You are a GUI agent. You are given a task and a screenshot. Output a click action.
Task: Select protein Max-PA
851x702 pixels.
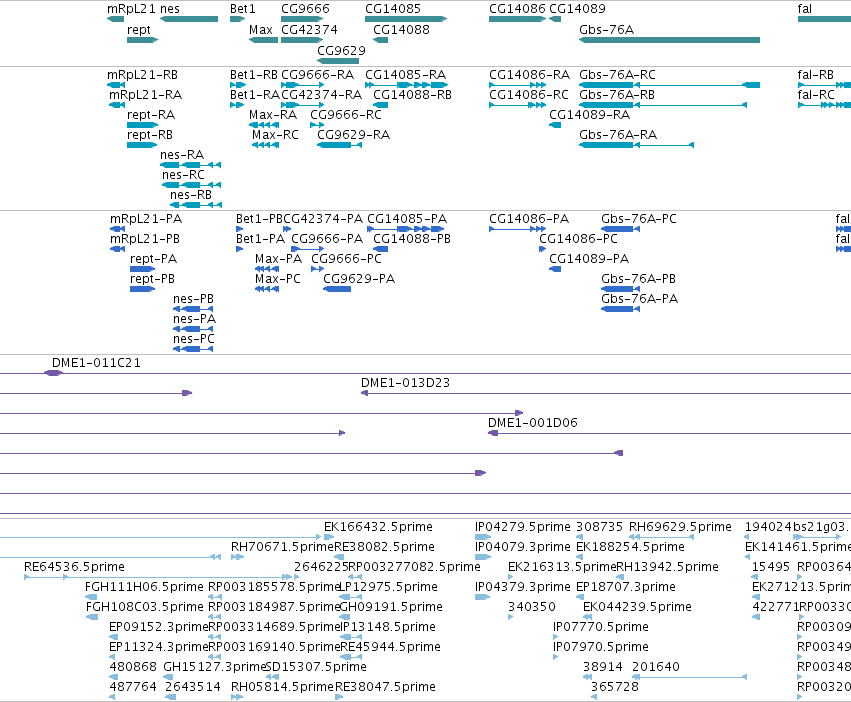pos(278,259)
